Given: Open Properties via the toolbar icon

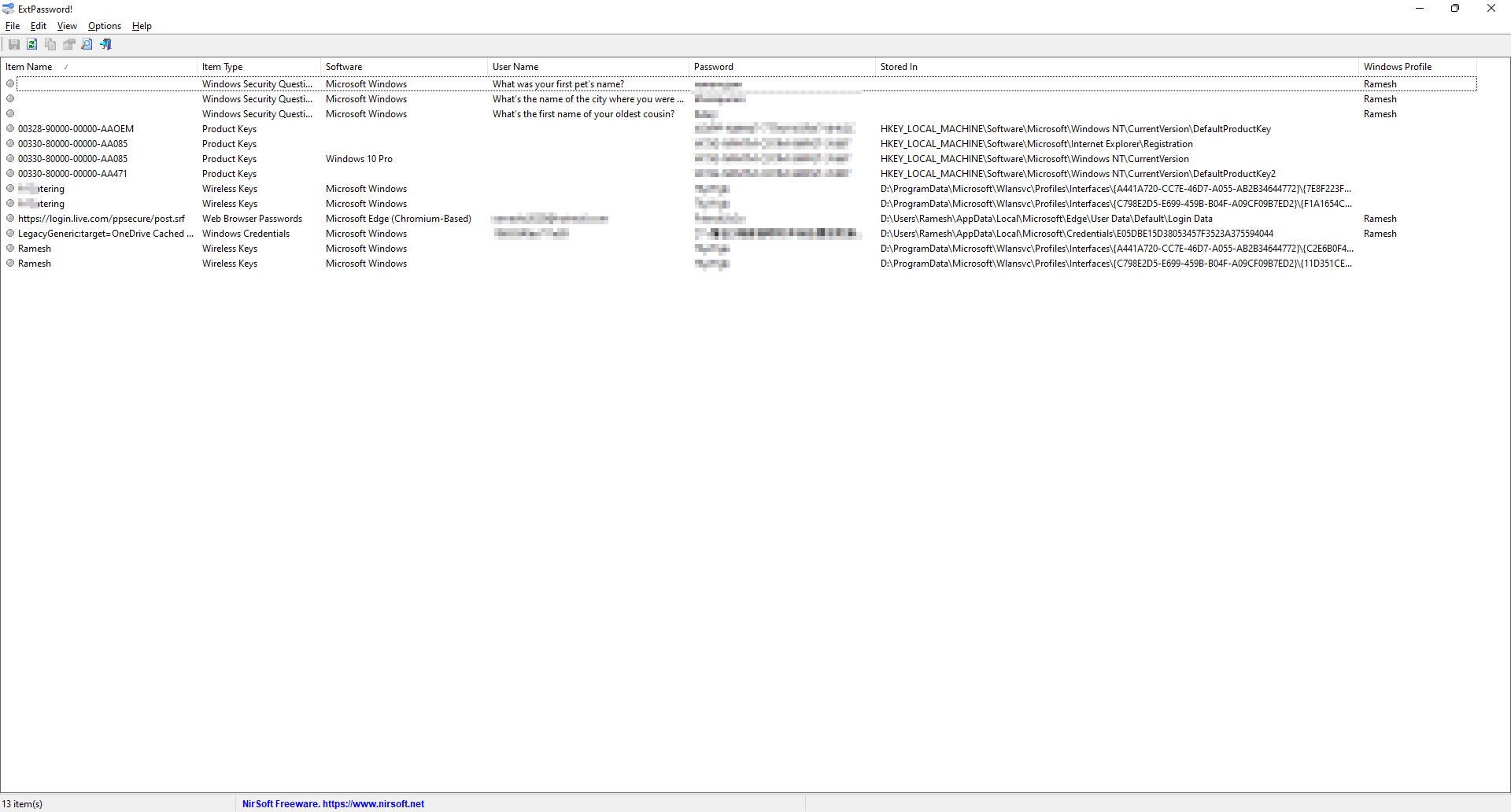Looking at the screenshot, I should pos(69,45).
